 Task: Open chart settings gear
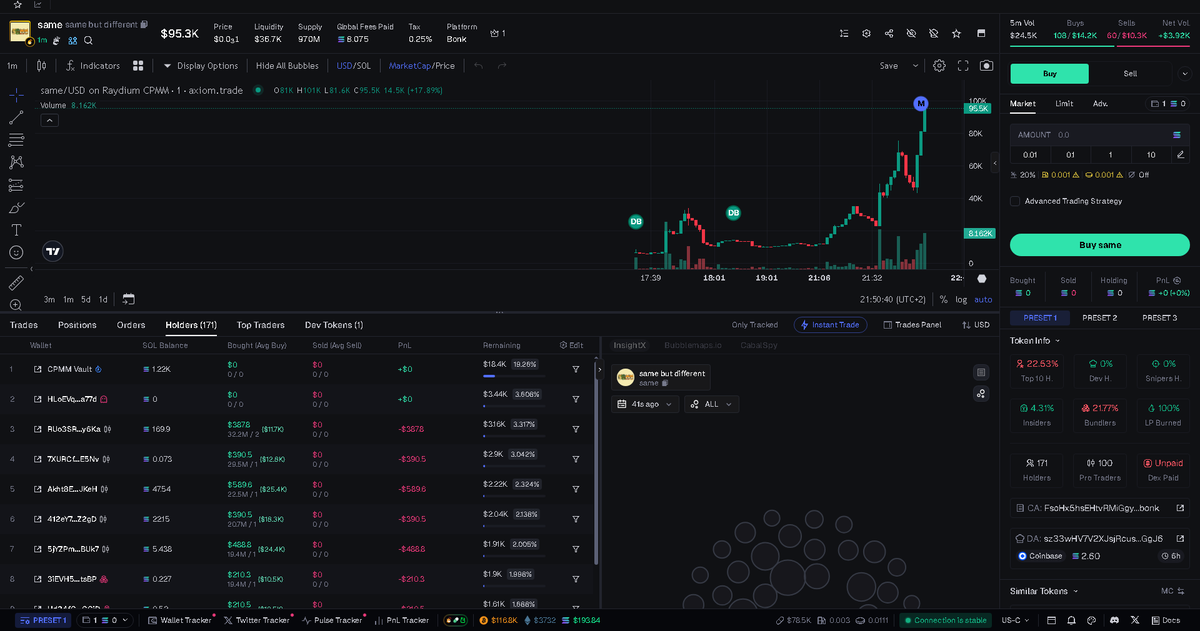940,66
